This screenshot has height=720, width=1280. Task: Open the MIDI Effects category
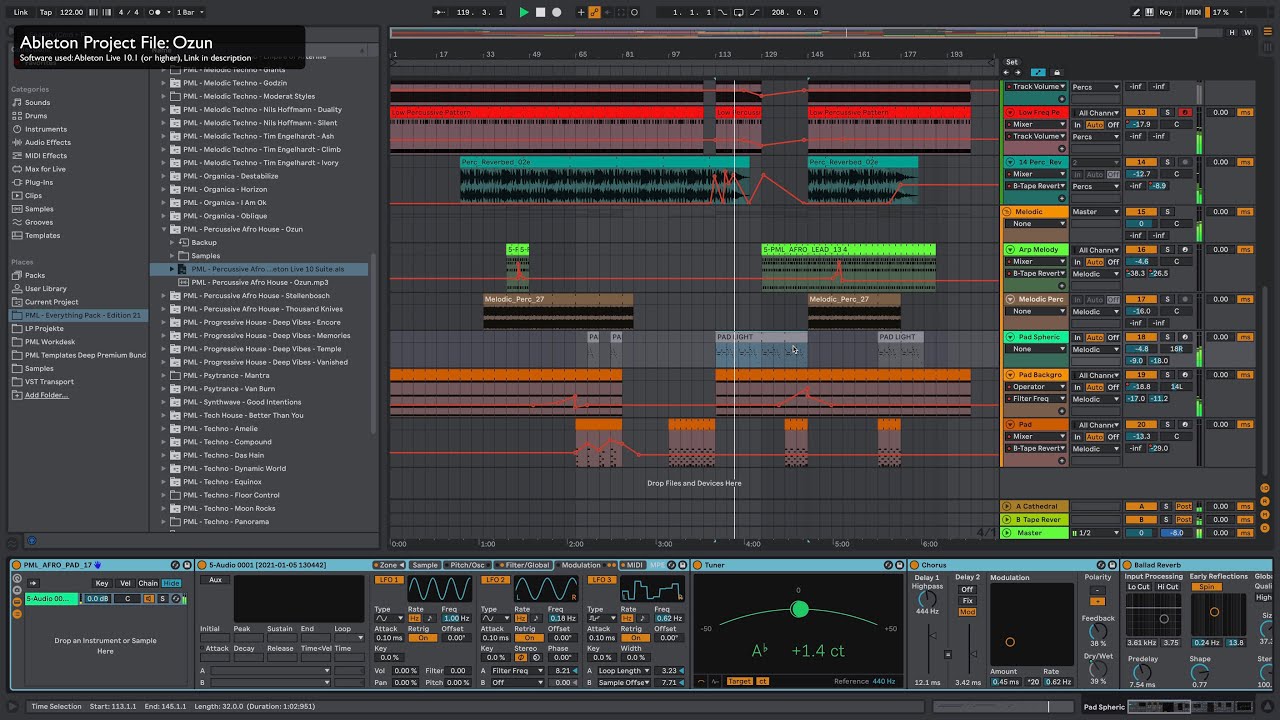click(x=46, y=156)
